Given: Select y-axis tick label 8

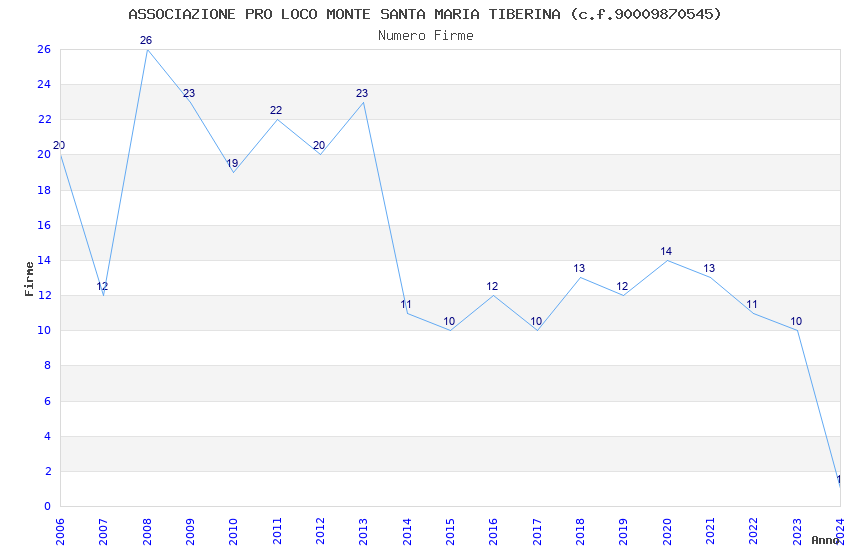Looking at the screenshot, I should 47,365.
